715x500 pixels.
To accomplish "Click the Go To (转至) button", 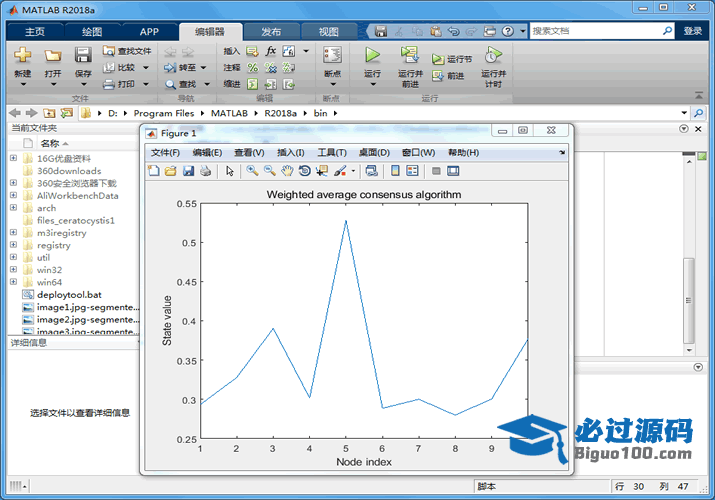I will tap(181, 67).
